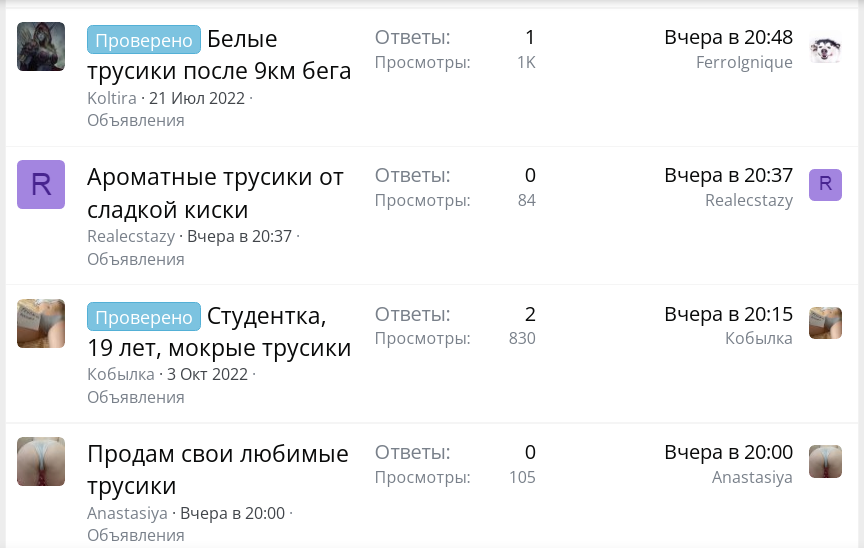This screenshot has height=548, width=864.
Task: Click the Проверено label on Кобылка's thread
Action: pyautogui.click(x=144, y=317)
